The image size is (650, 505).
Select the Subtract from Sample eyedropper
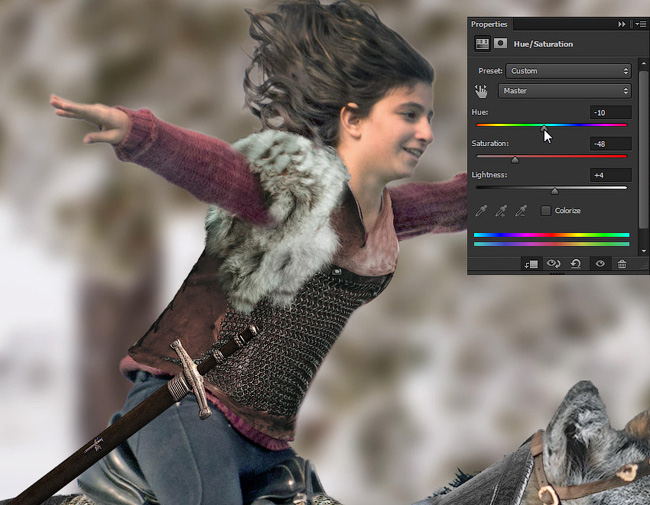pyautogui.click(x=521, y=211)
